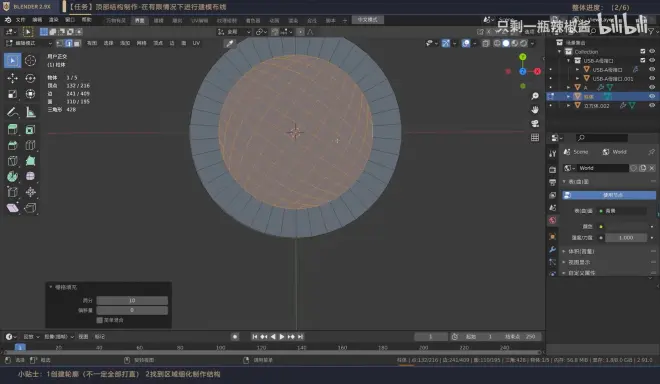
Task: Click the blue Use Nodes button
Action: coord(609,195)
